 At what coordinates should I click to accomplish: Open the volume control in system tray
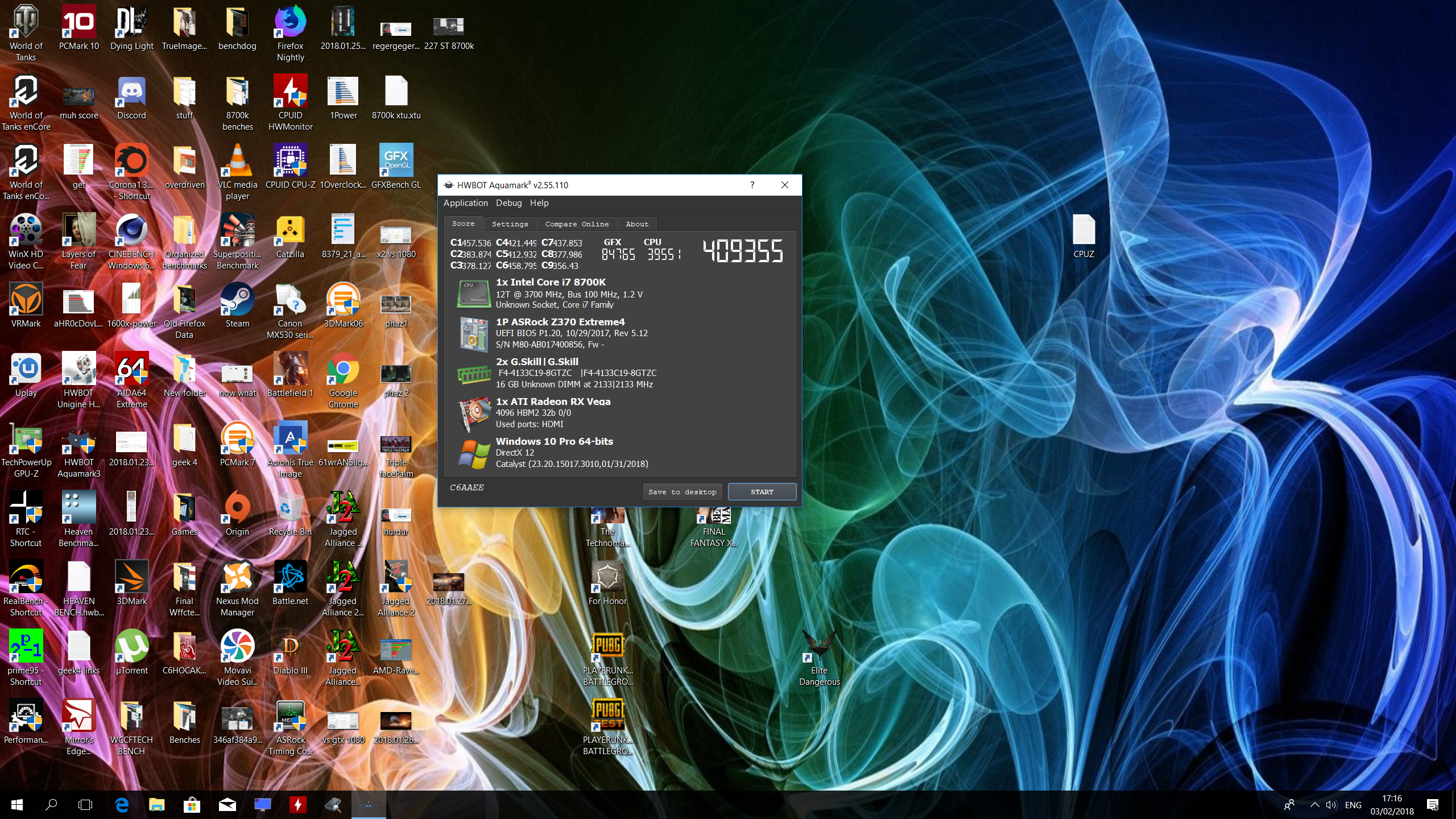pos(1331,805)
